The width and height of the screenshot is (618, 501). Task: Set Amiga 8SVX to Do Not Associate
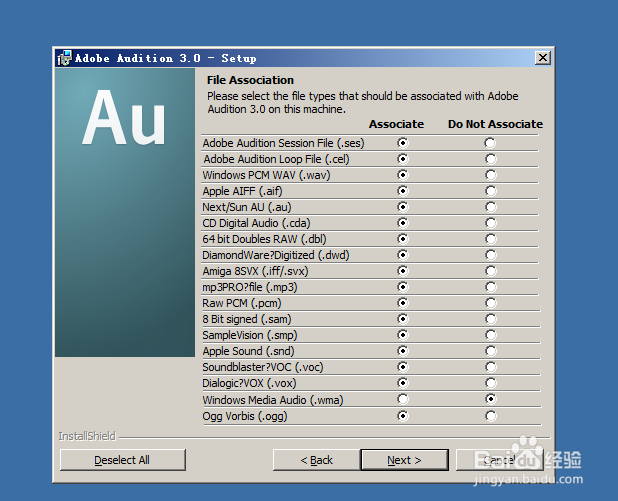(490, 271)
